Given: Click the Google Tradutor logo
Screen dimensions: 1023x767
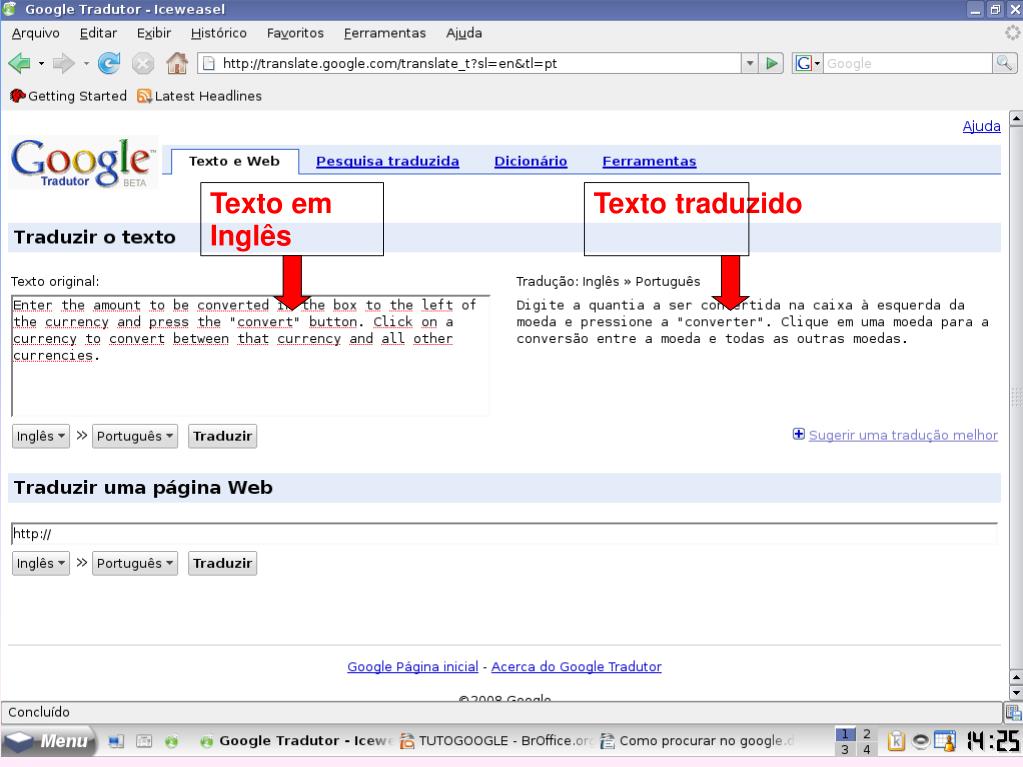Looking at the screenshot, I should 83,164.
